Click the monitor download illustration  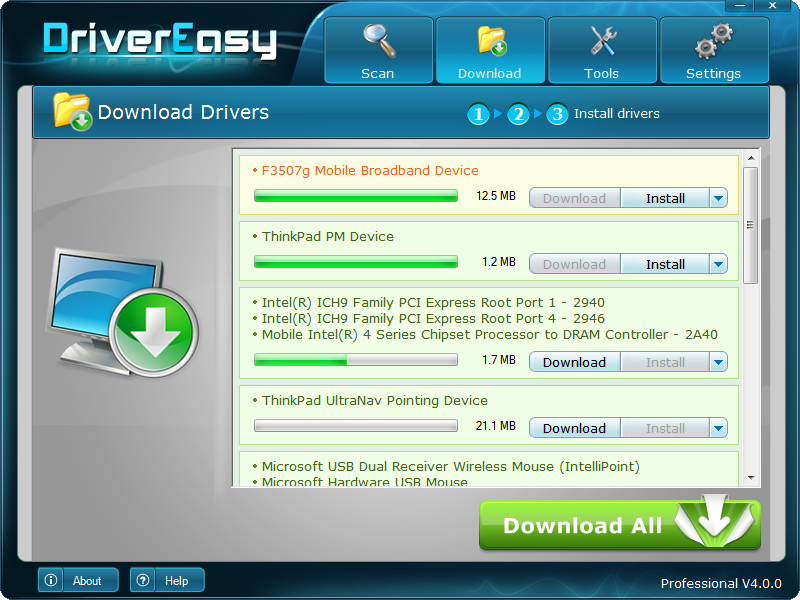pyautogui.click(x=122, y=313)
